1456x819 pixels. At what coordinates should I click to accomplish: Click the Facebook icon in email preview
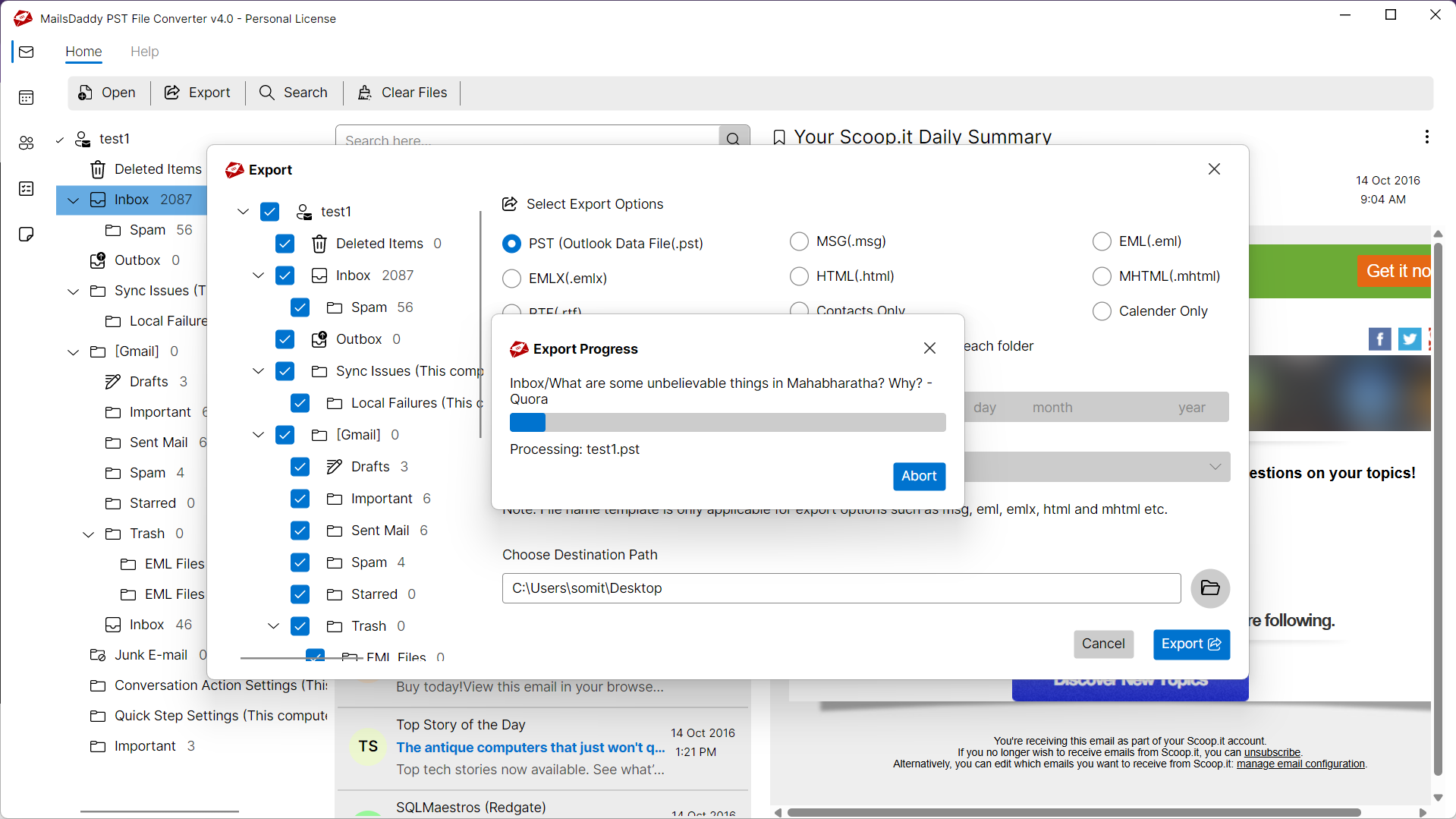[x=1380, y=339]
